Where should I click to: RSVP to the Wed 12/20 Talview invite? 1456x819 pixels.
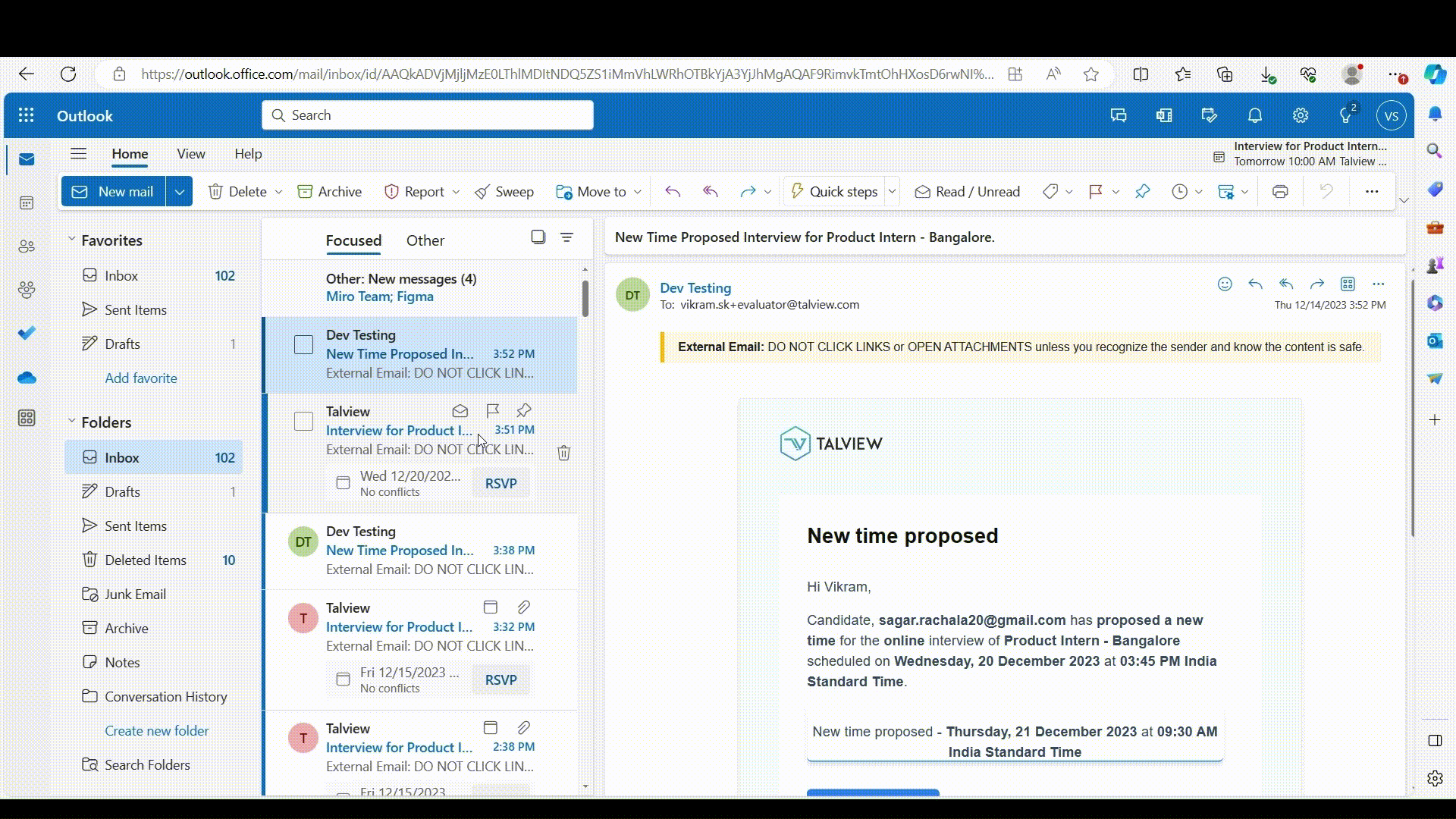tap(500, 483)
